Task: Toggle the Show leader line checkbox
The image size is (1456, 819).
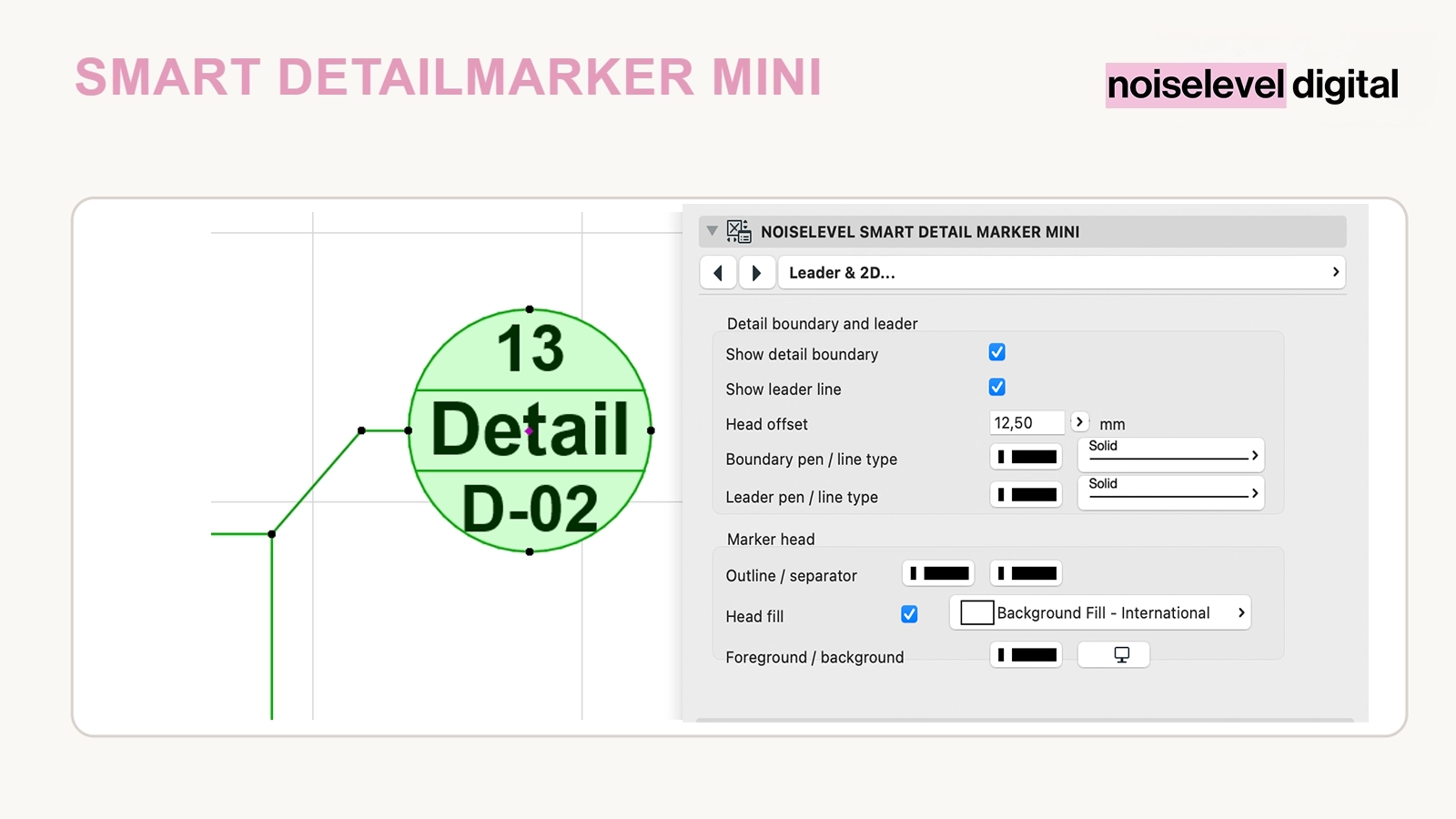Action: (997, 388)
